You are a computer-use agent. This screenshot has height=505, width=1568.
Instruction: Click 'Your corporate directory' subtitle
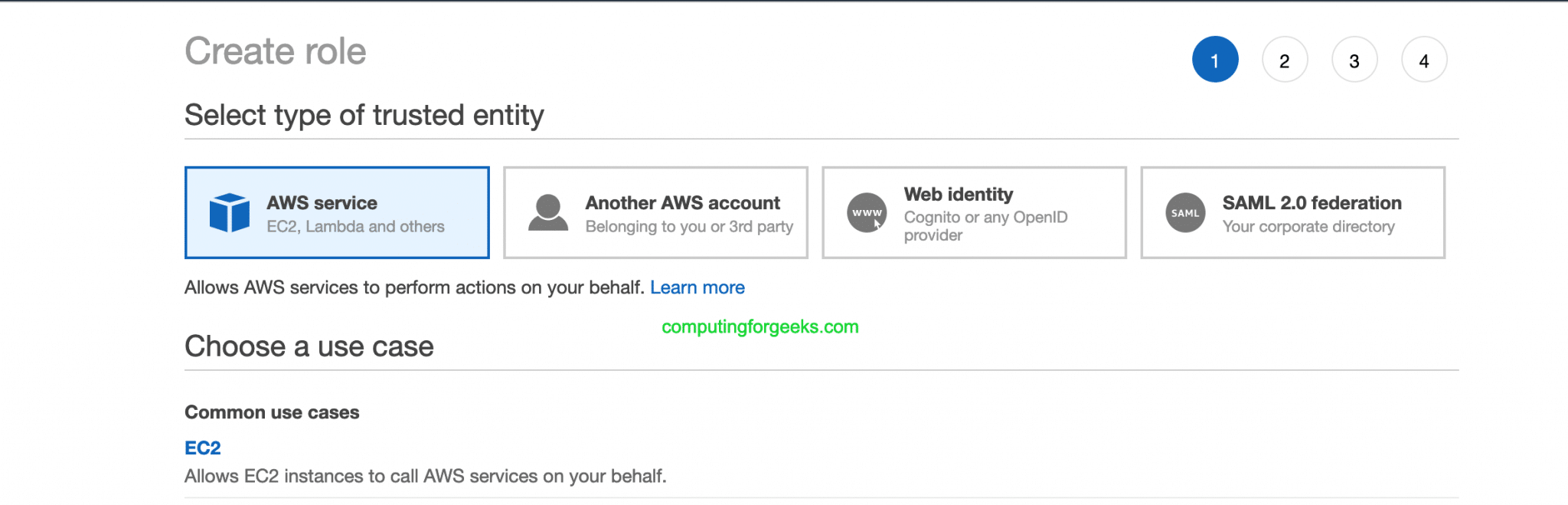coord(1308,227)
